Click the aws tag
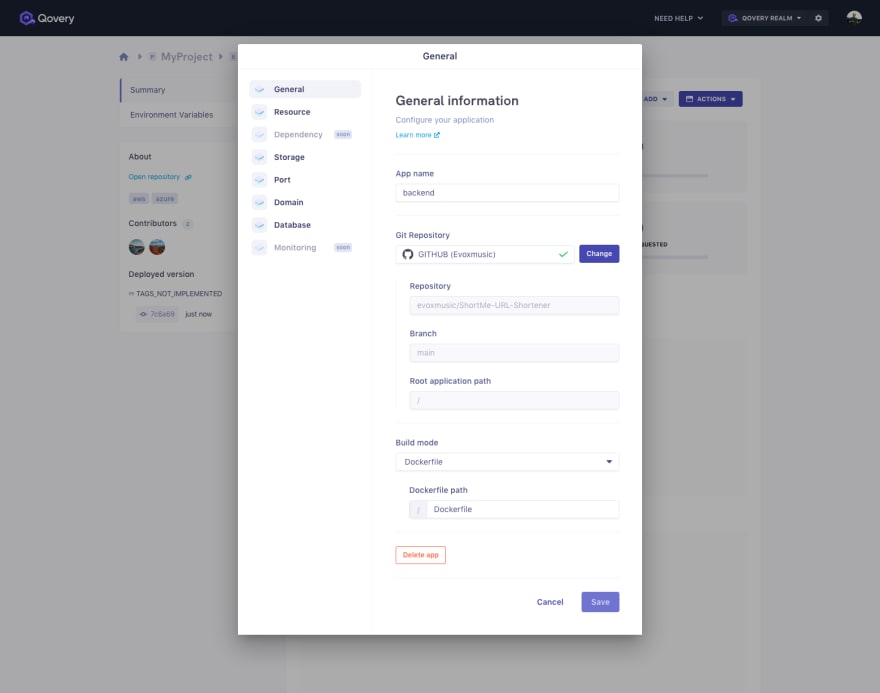880x693 pixels. coord(139,199)
